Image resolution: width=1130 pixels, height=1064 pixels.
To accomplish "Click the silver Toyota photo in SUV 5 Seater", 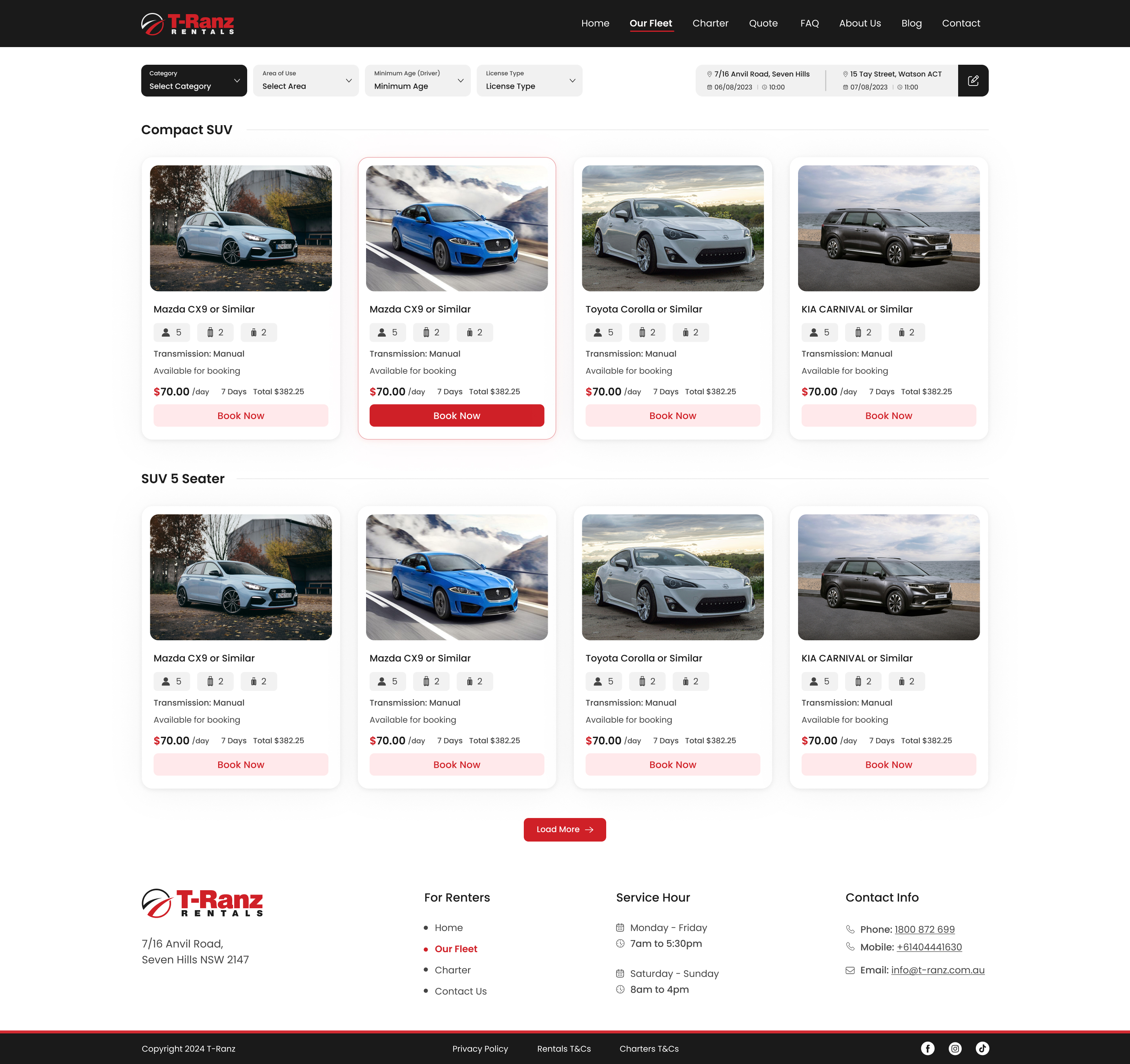I will pyautogui.click(x=673, y=578).
